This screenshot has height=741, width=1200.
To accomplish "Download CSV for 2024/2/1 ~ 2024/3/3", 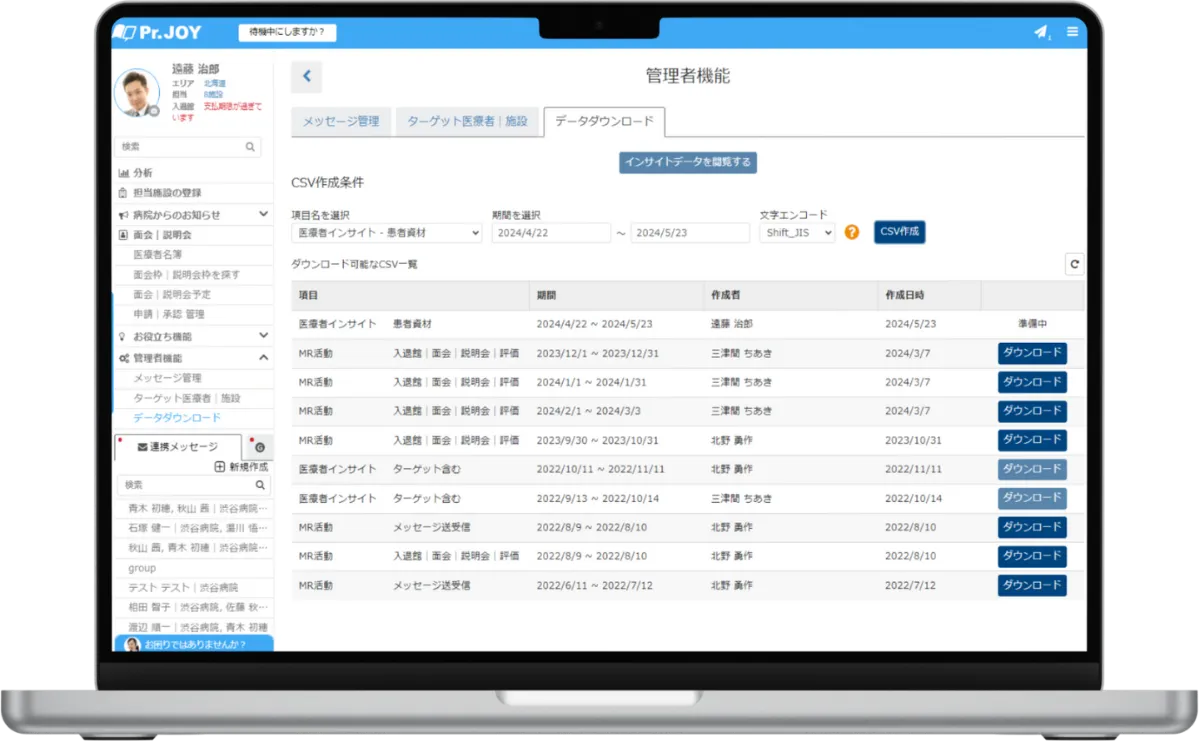I will tap(1032, 411).
